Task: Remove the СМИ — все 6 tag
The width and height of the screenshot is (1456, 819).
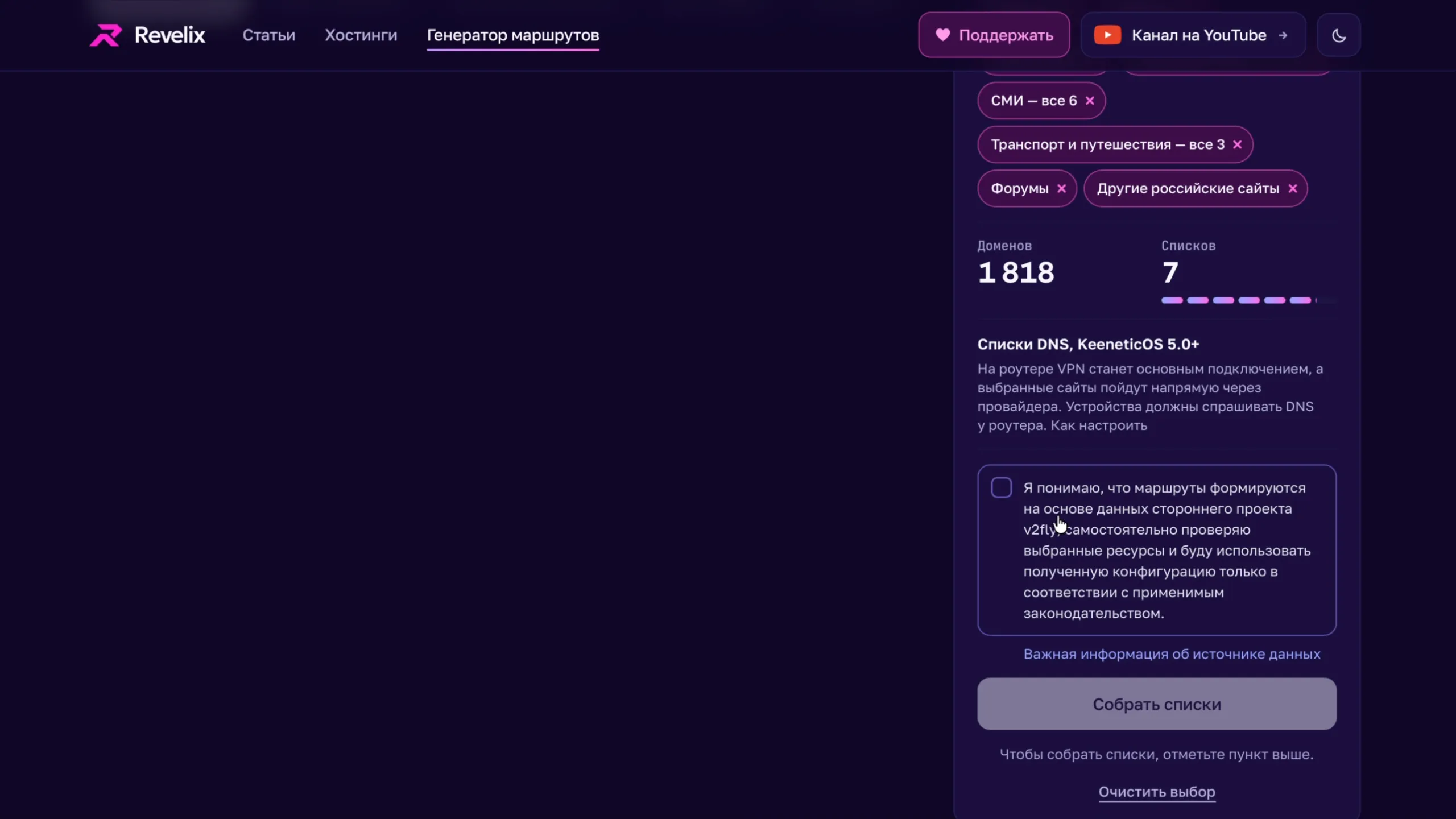Action: [1090, 101]
